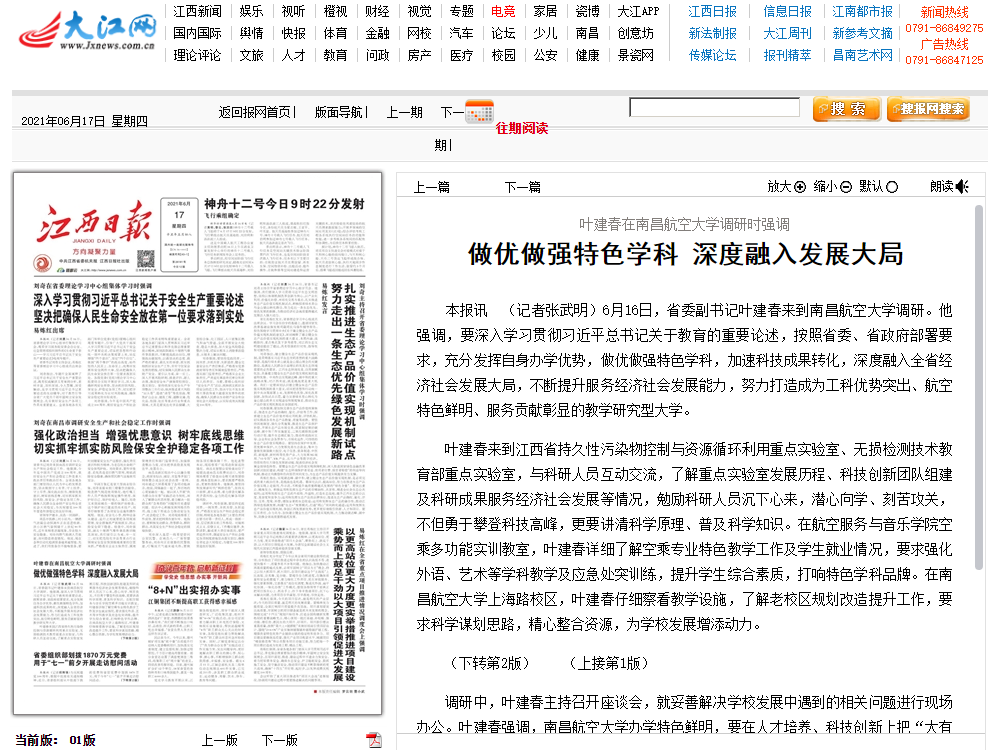Screen dimensions: 1000x750
Task: Open 版面导航 page navigation menu
Action: pyautogui.click(x=338, y=112)
